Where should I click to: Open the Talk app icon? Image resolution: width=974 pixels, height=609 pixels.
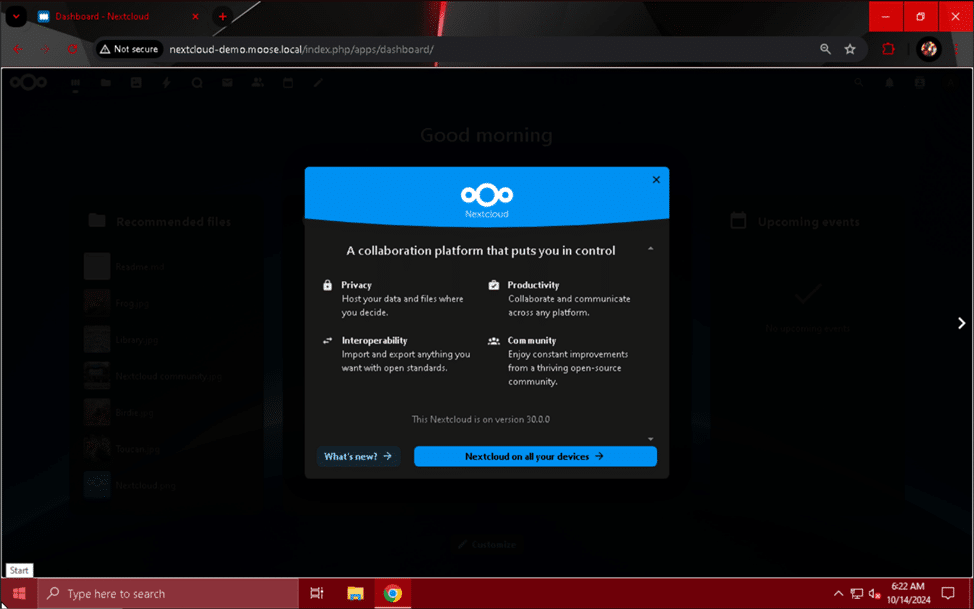[197, 83]
